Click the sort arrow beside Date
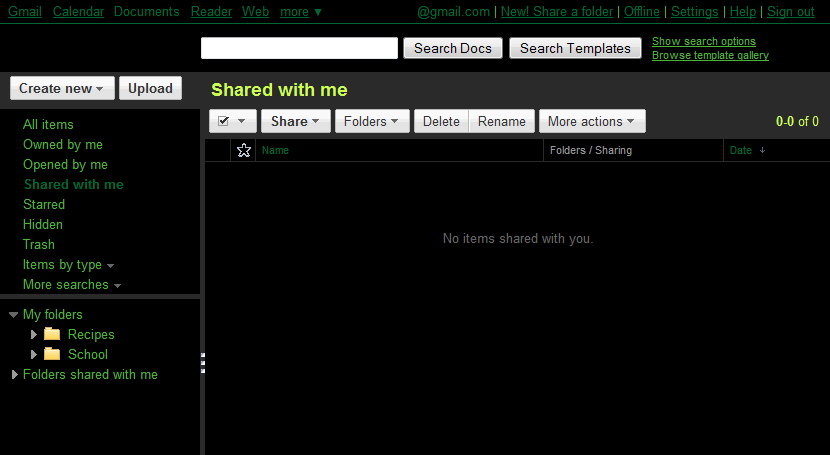830x455 pixels. (x=762, y=150)
